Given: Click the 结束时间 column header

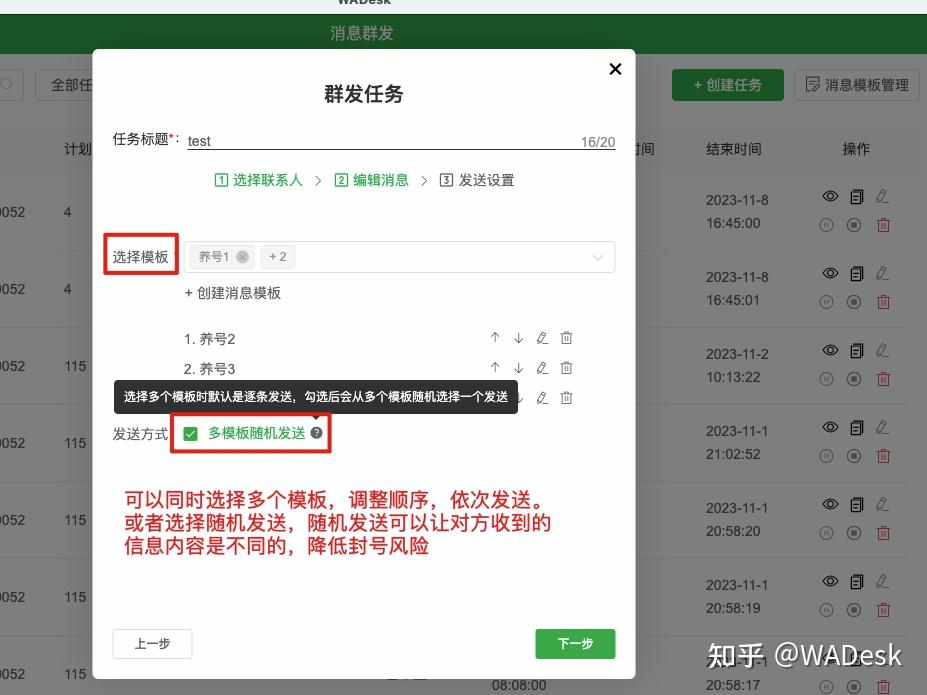Looking at the screenshot, I should (x=733, y=149).
